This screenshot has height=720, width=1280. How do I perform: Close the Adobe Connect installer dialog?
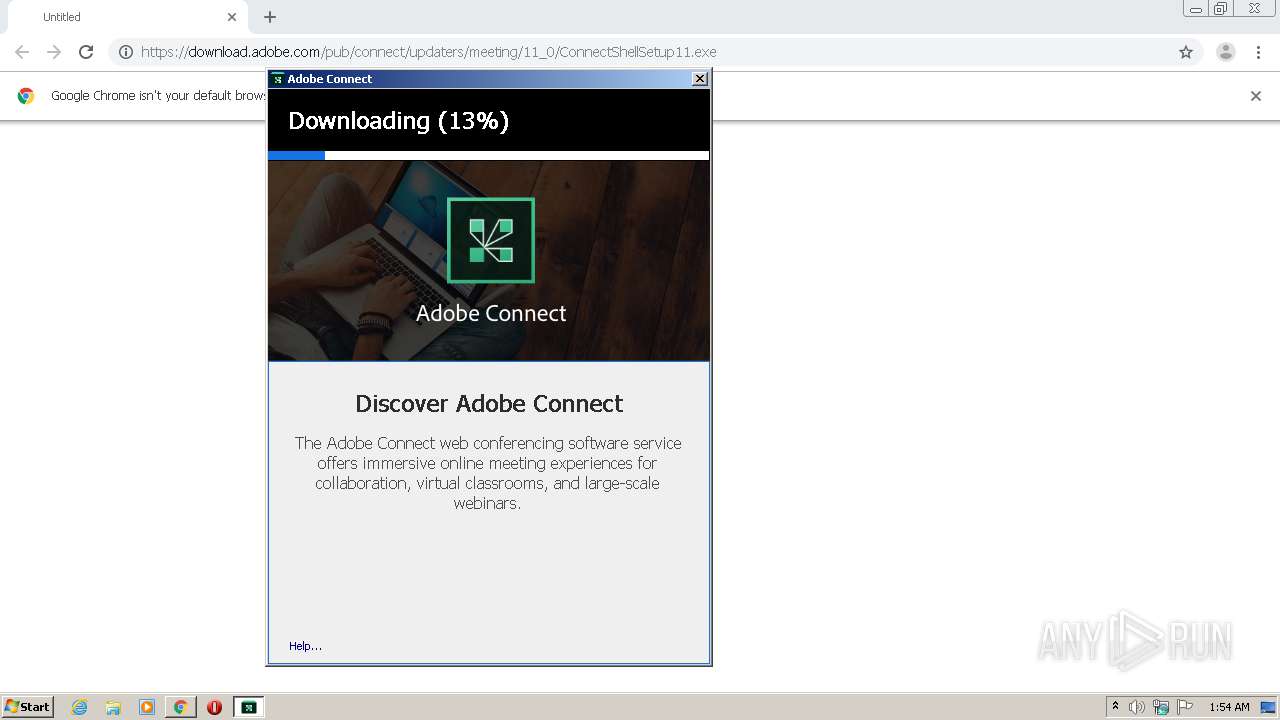(x=700, y=79)
